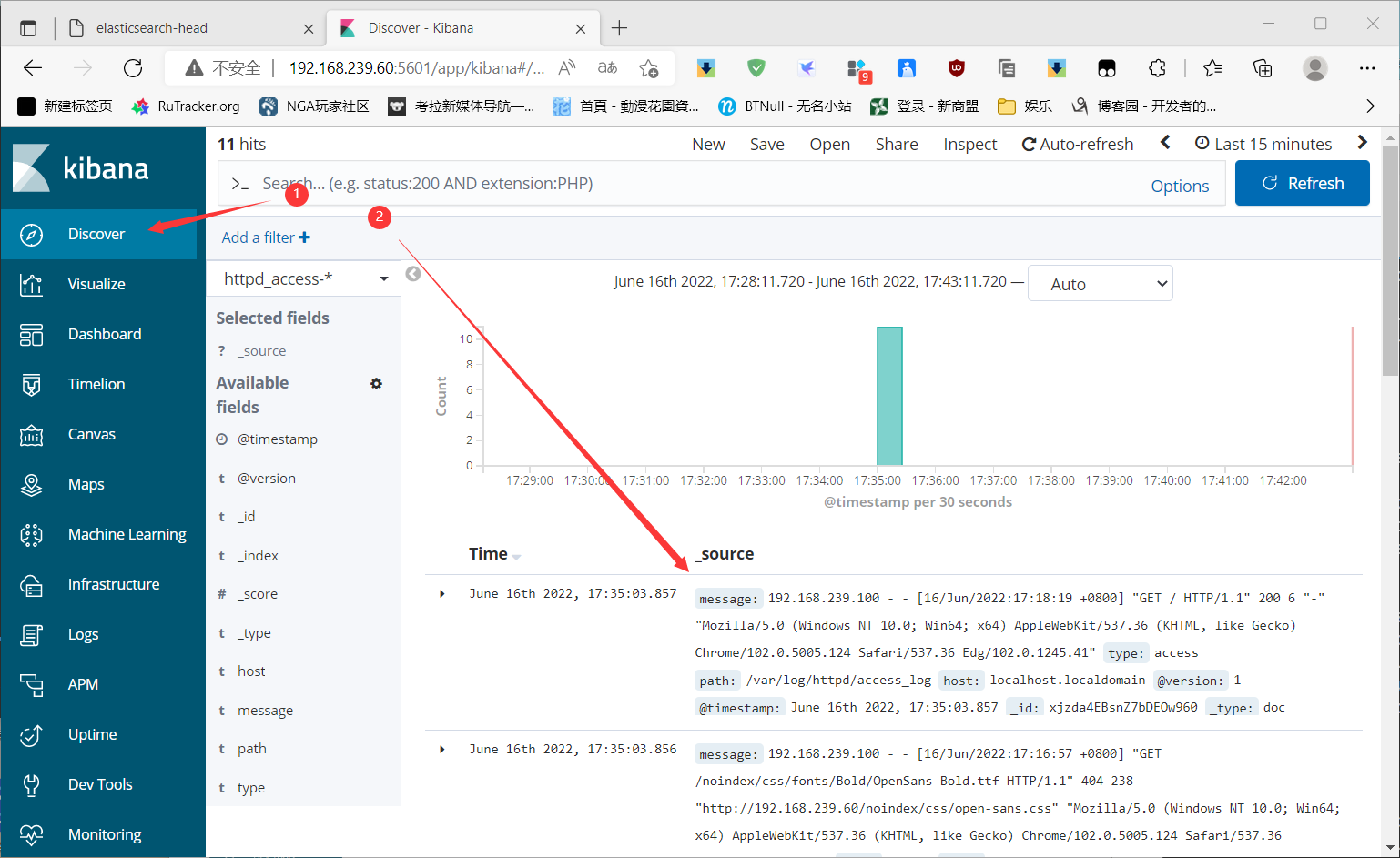Open the httpd_access-* index pattern dropdown

pos(306,278)
